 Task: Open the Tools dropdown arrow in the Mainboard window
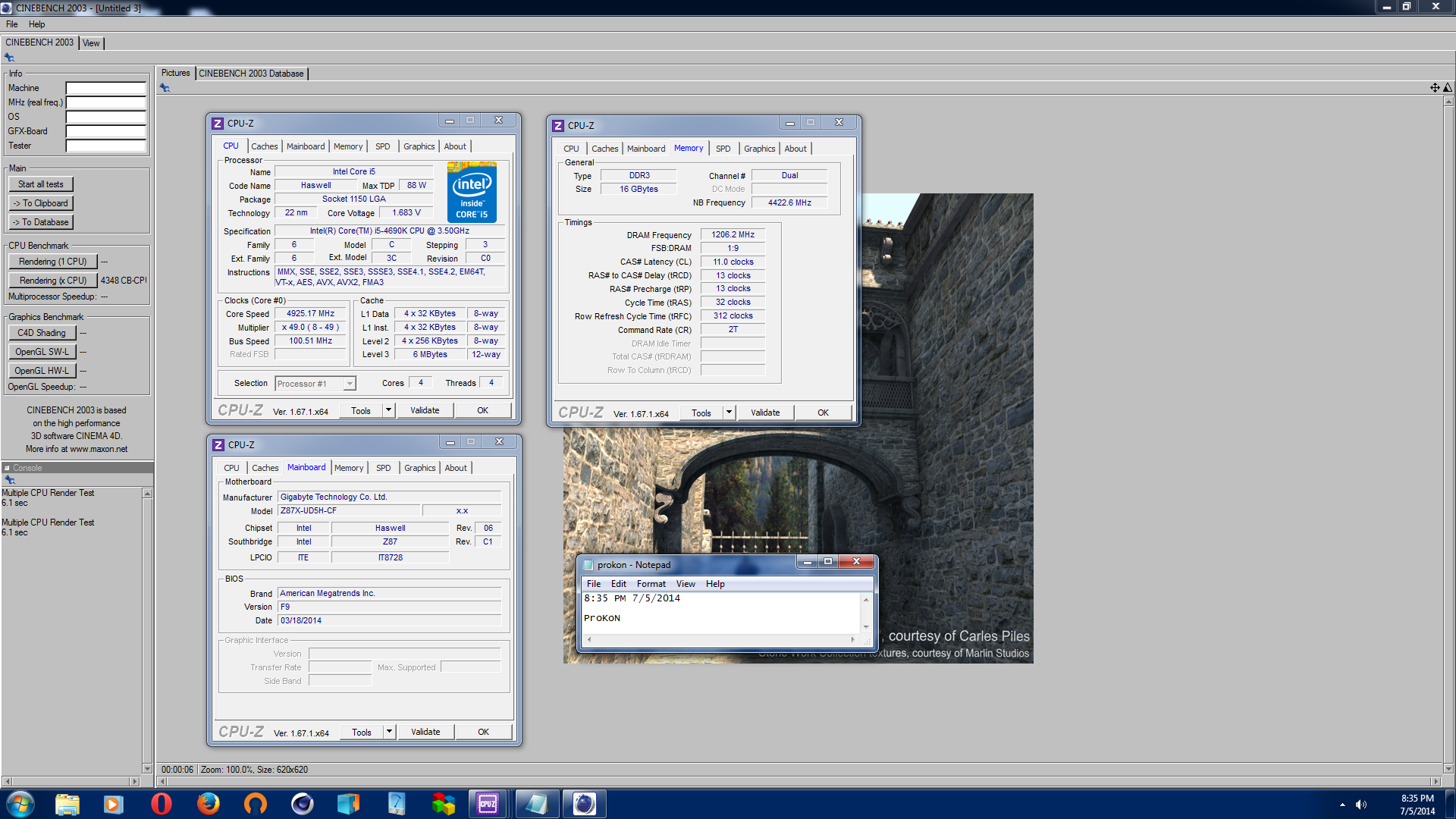pos(389,732)
